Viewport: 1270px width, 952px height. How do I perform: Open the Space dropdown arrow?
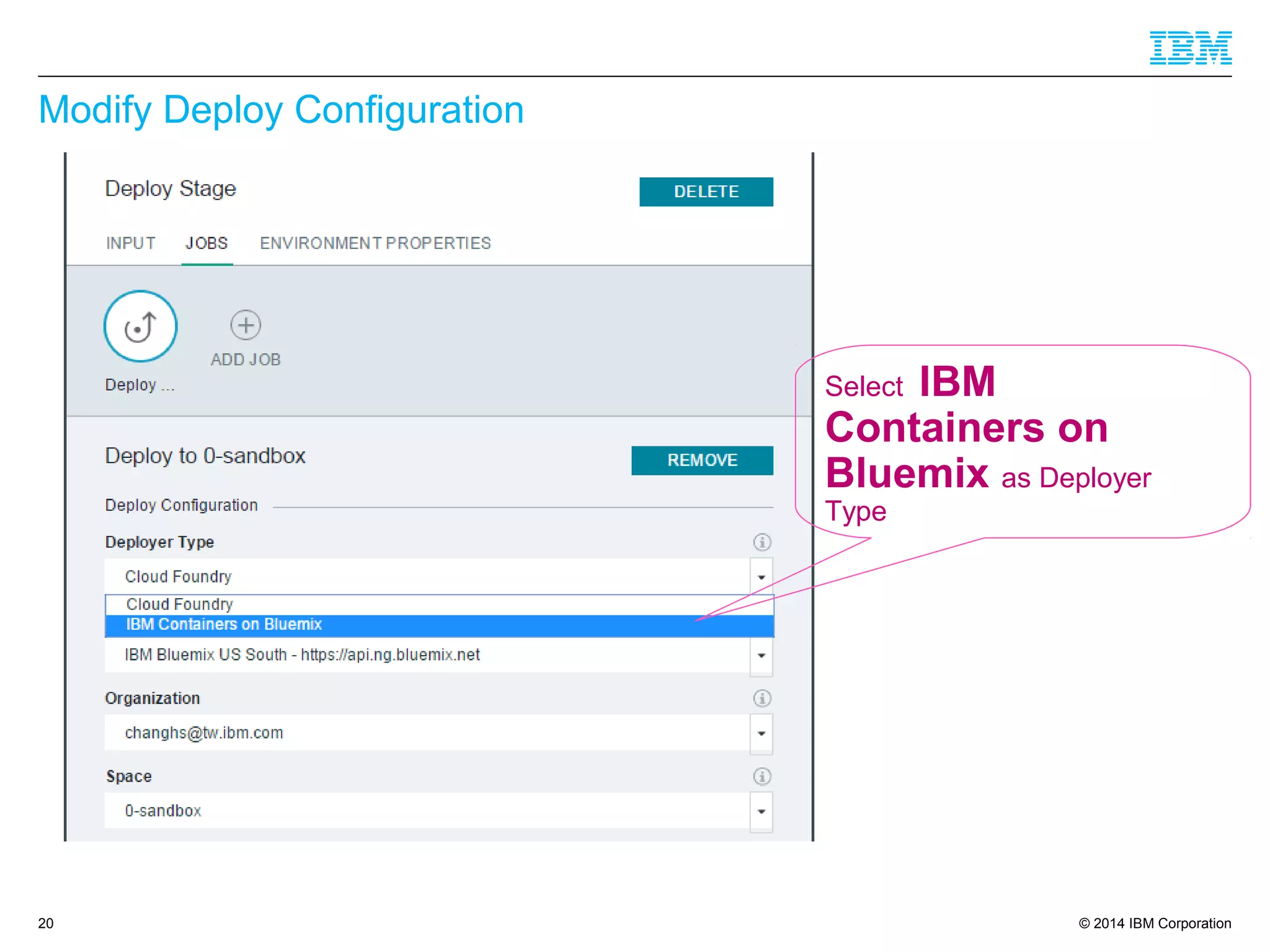(762, 812)
